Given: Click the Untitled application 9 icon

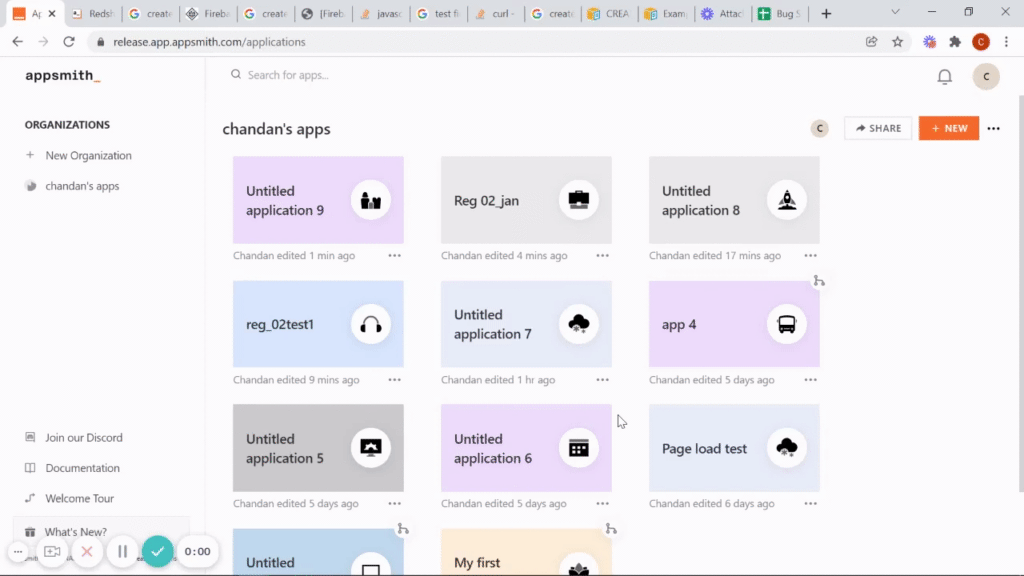Looking at the screenshot, I should pos(370,200).
